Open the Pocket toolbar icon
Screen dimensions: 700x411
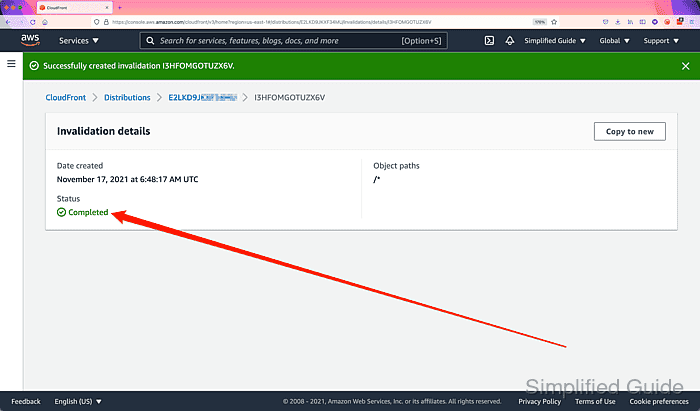point(605,22)
